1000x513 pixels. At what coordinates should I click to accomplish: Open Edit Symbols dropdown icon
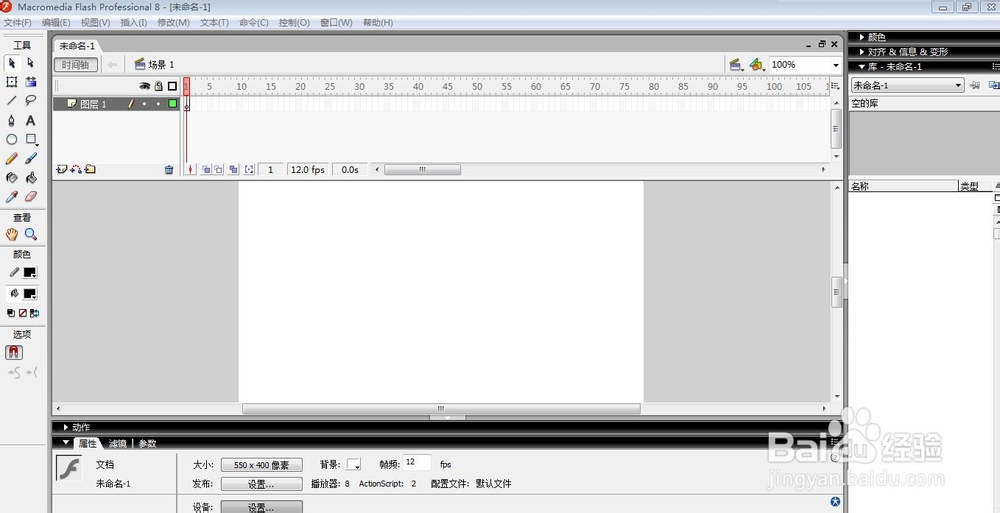click(757, 64)
